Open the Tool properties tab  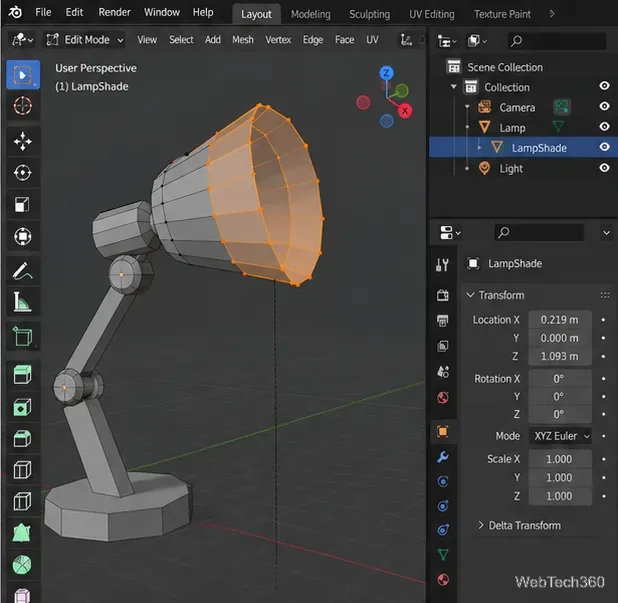[443, 264]
